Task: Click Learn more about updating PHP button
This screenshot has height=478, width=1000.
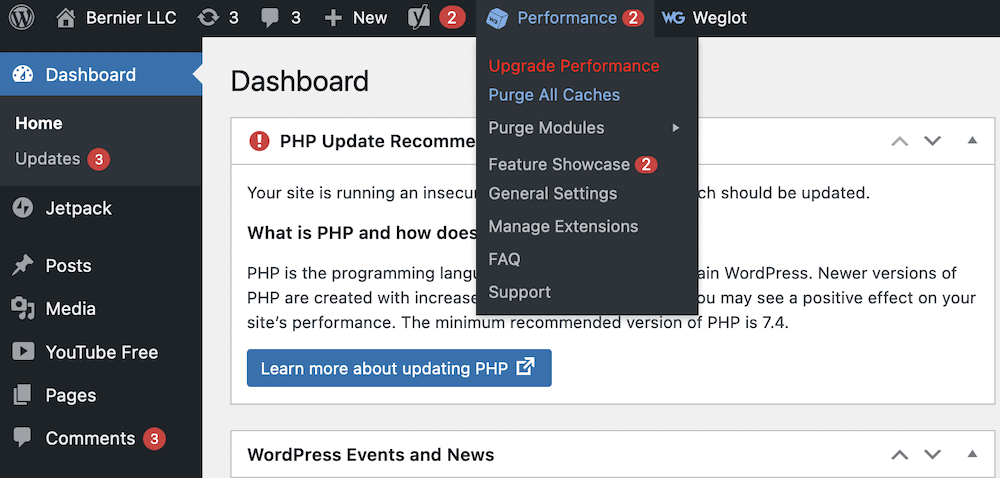Action: coord(399,368)
